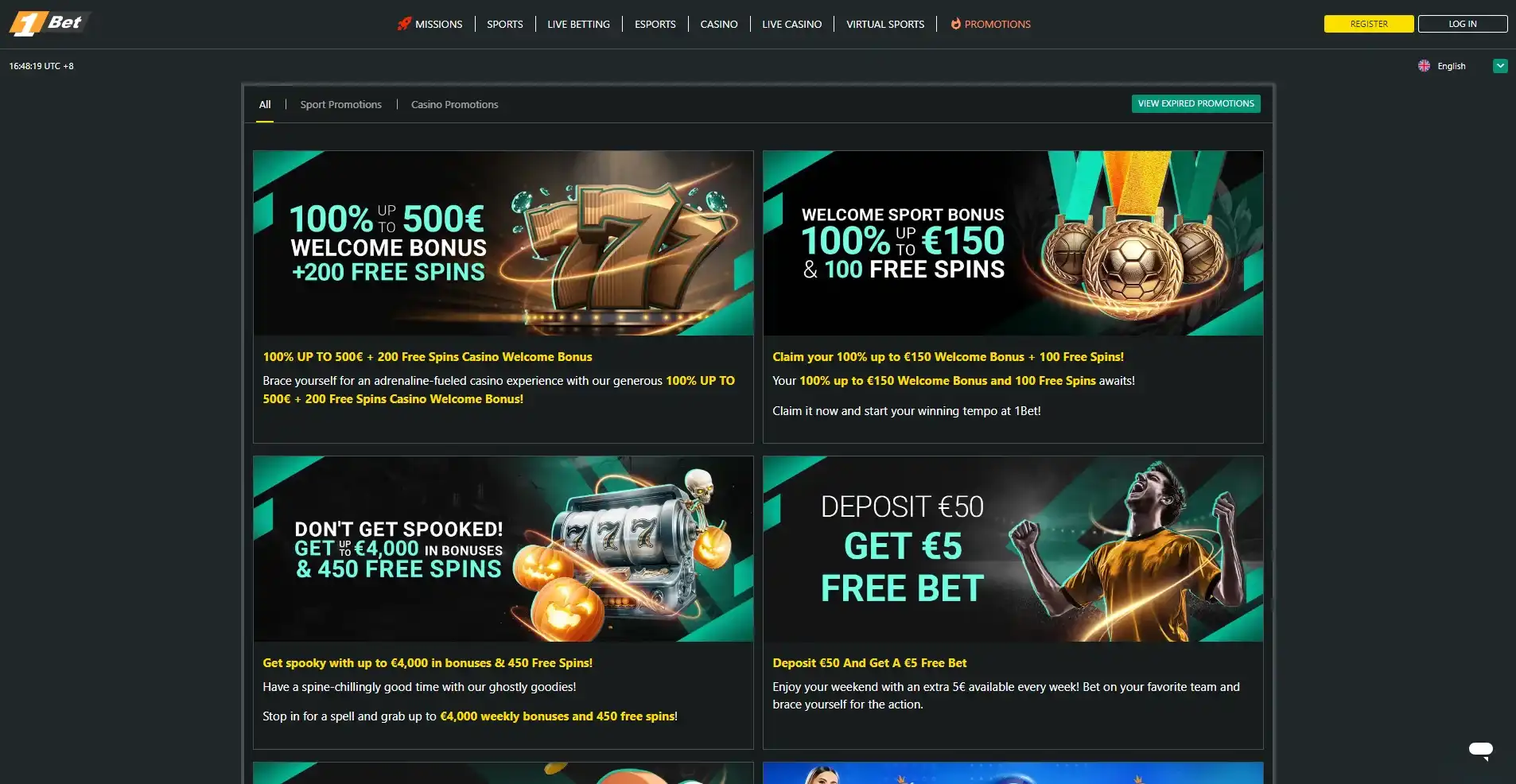Click the Log In button
1516x784 pixels.
[x=1462, y=24]
